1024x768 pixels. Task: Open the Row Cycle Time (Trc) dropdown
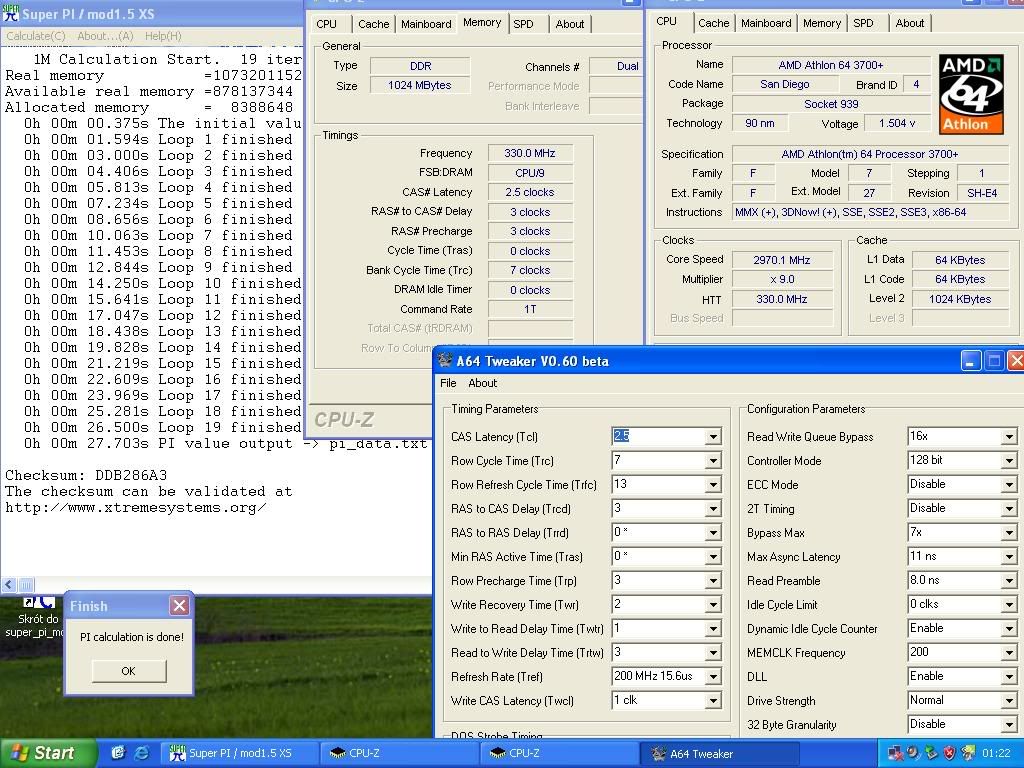[x=713, y=460]
